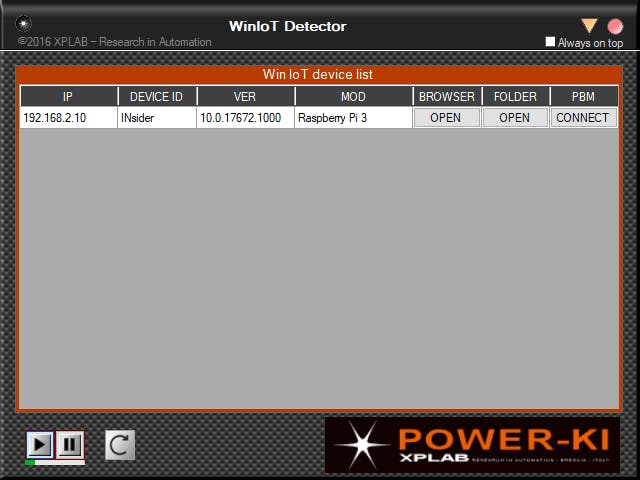Click the star logo icon in title bar

click(23, 23)
